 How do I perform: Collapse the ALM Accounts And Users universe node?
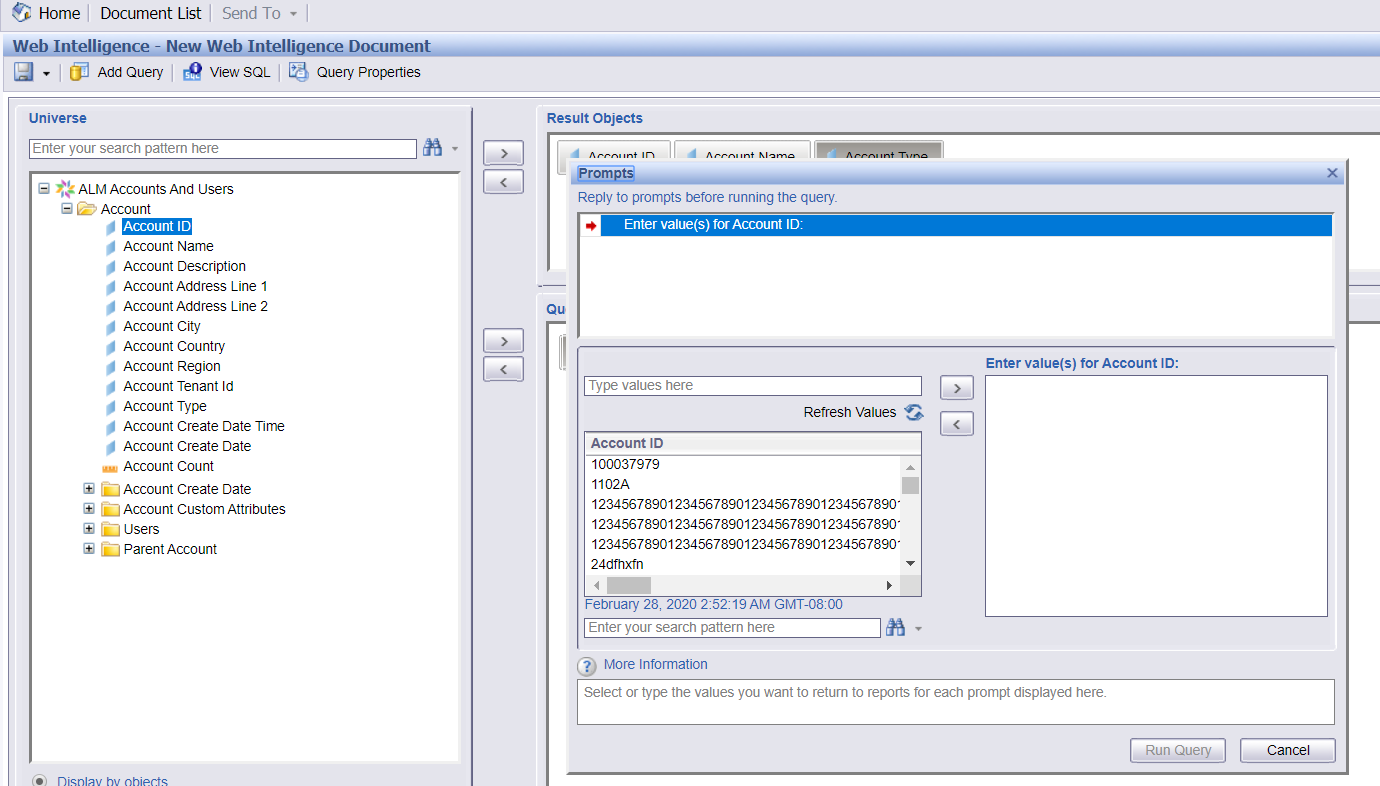click(43, 188)
